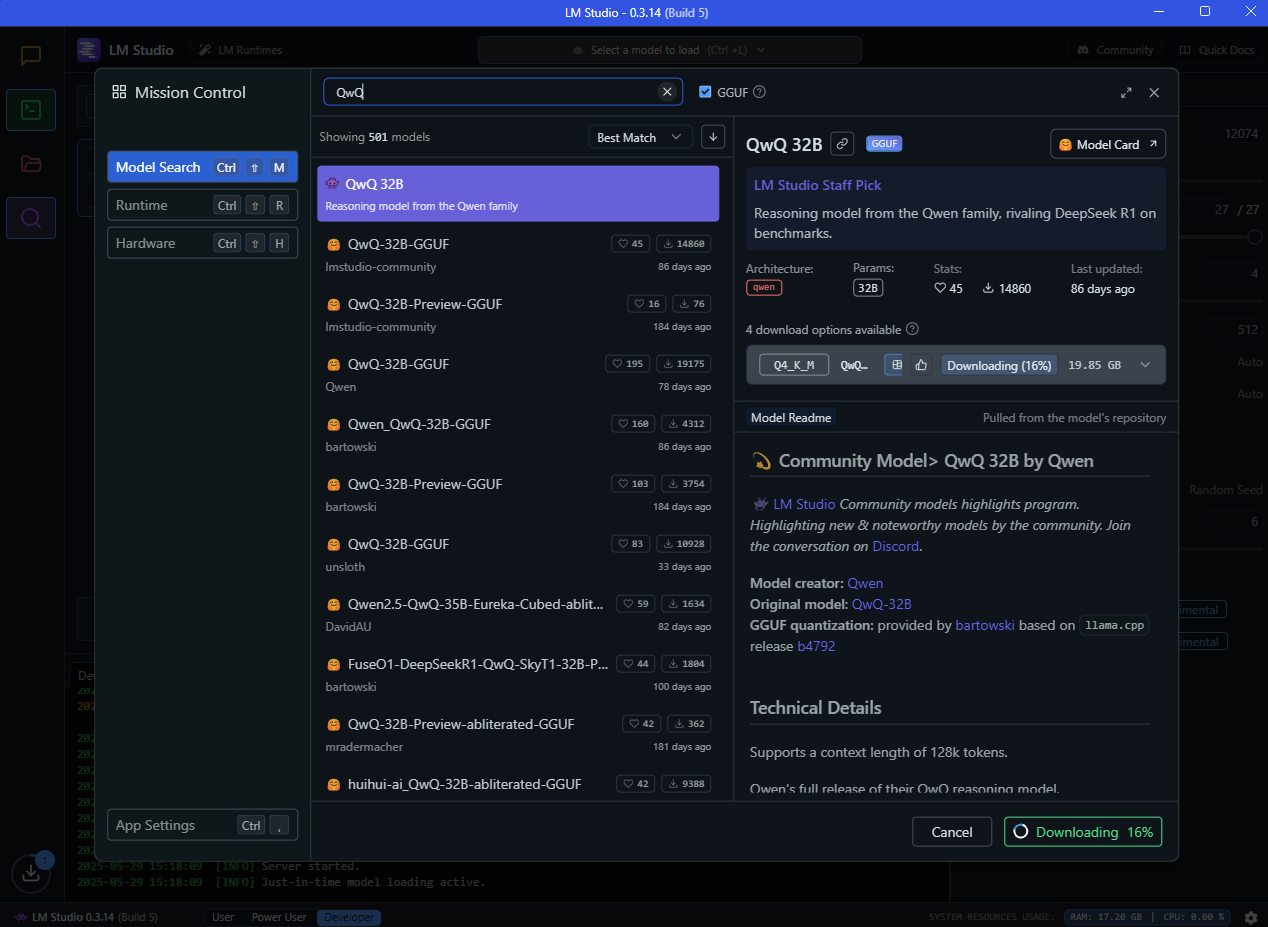
Task: Open the Qwen model creator link
Action: (x=865, y=583)
